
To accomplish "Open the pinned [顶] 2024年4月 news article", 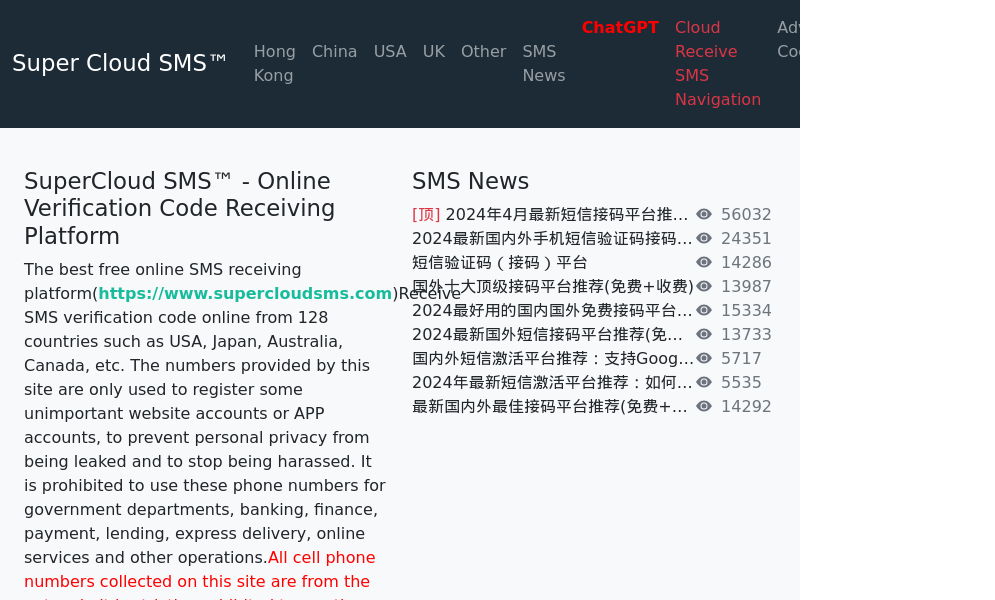I will 550,214.
